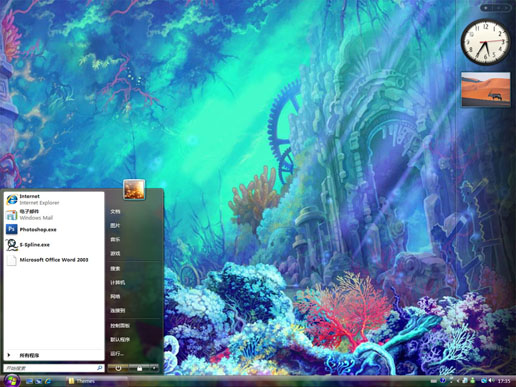Open Internet Explorer from the Start menu
This screenshot has height=387, width=516.
click(54, 199)
